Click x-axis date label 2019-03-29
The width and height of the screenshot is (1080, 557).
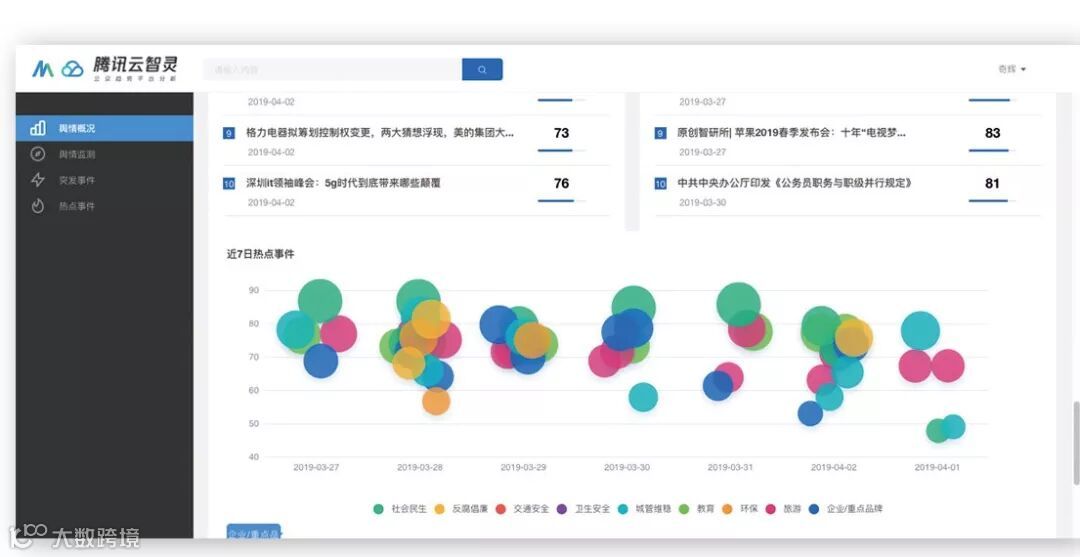523,467
